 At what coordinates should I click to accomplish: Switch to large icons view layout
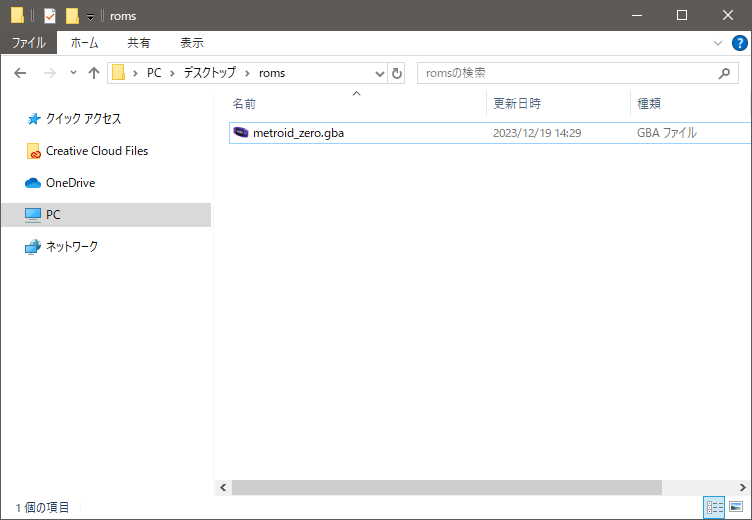pos(736,508)
